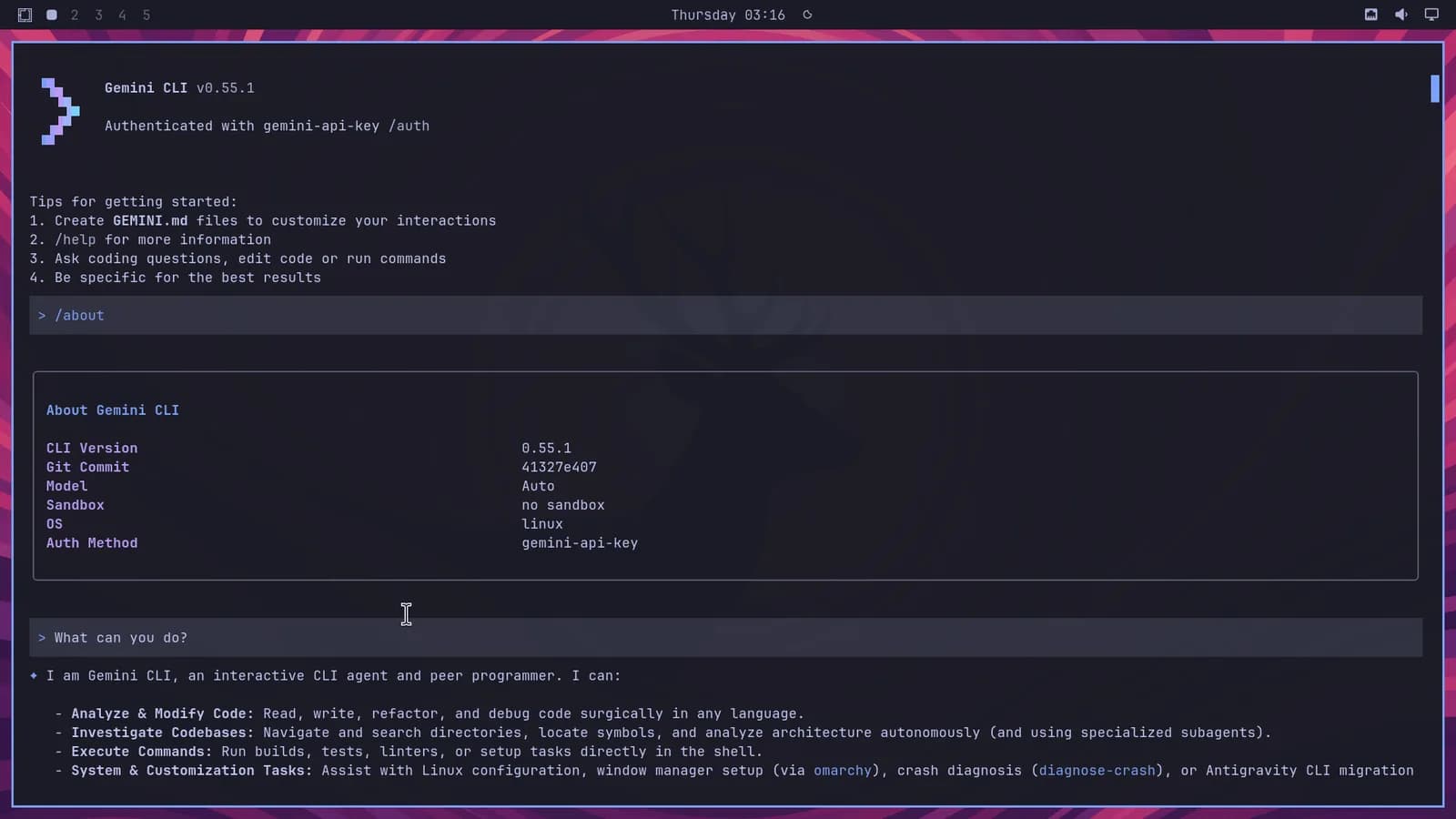The image size is (1456, 819).
Task: Click the '/help for more information' tip
Action: [x=150, y=239]
